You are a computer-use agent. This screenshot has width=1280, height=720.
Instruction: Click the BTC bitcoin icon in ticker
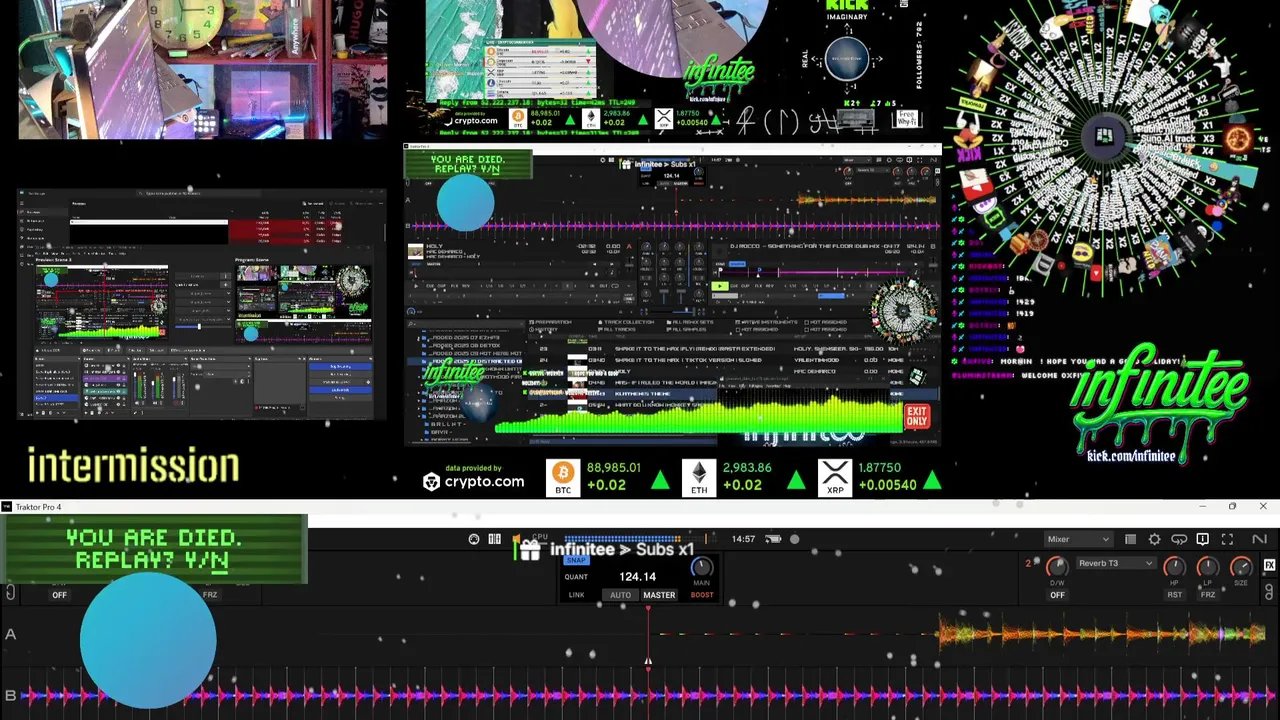(x=563, y=477)
